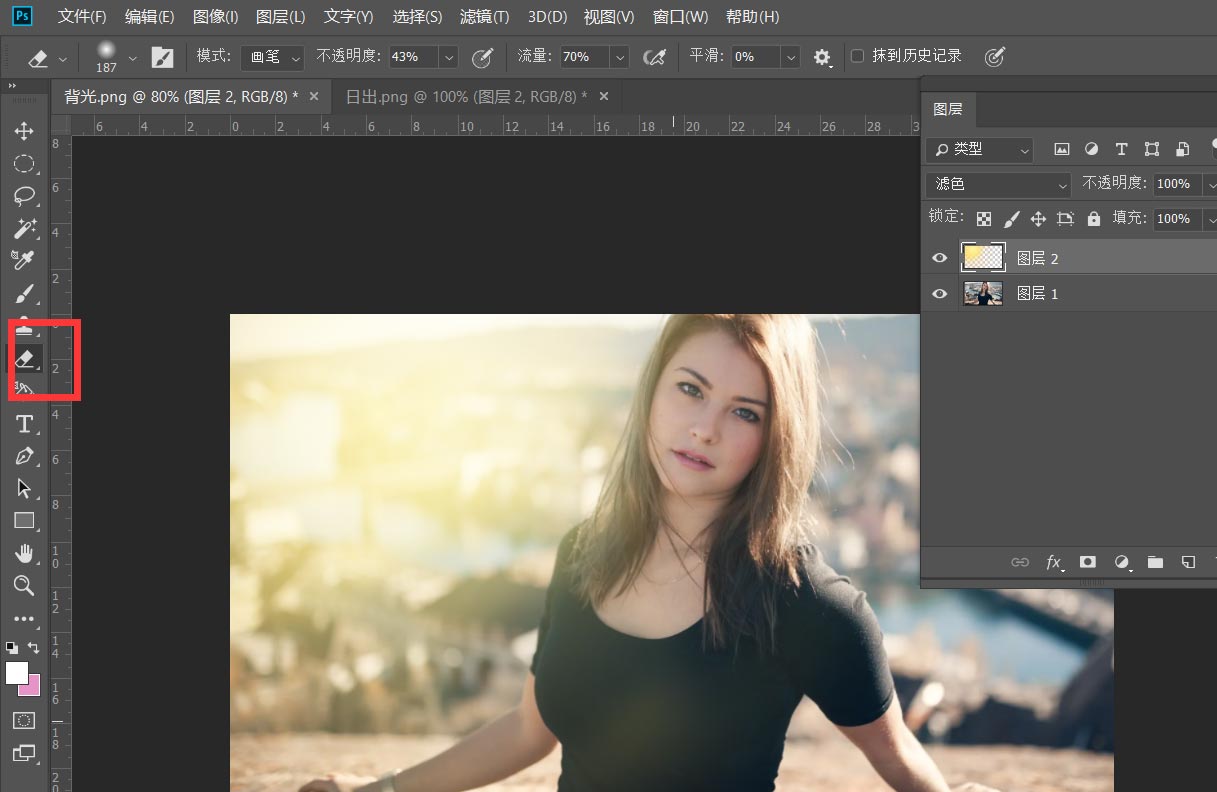Open the 模式 eraser mode dropdown

[272, 57]
